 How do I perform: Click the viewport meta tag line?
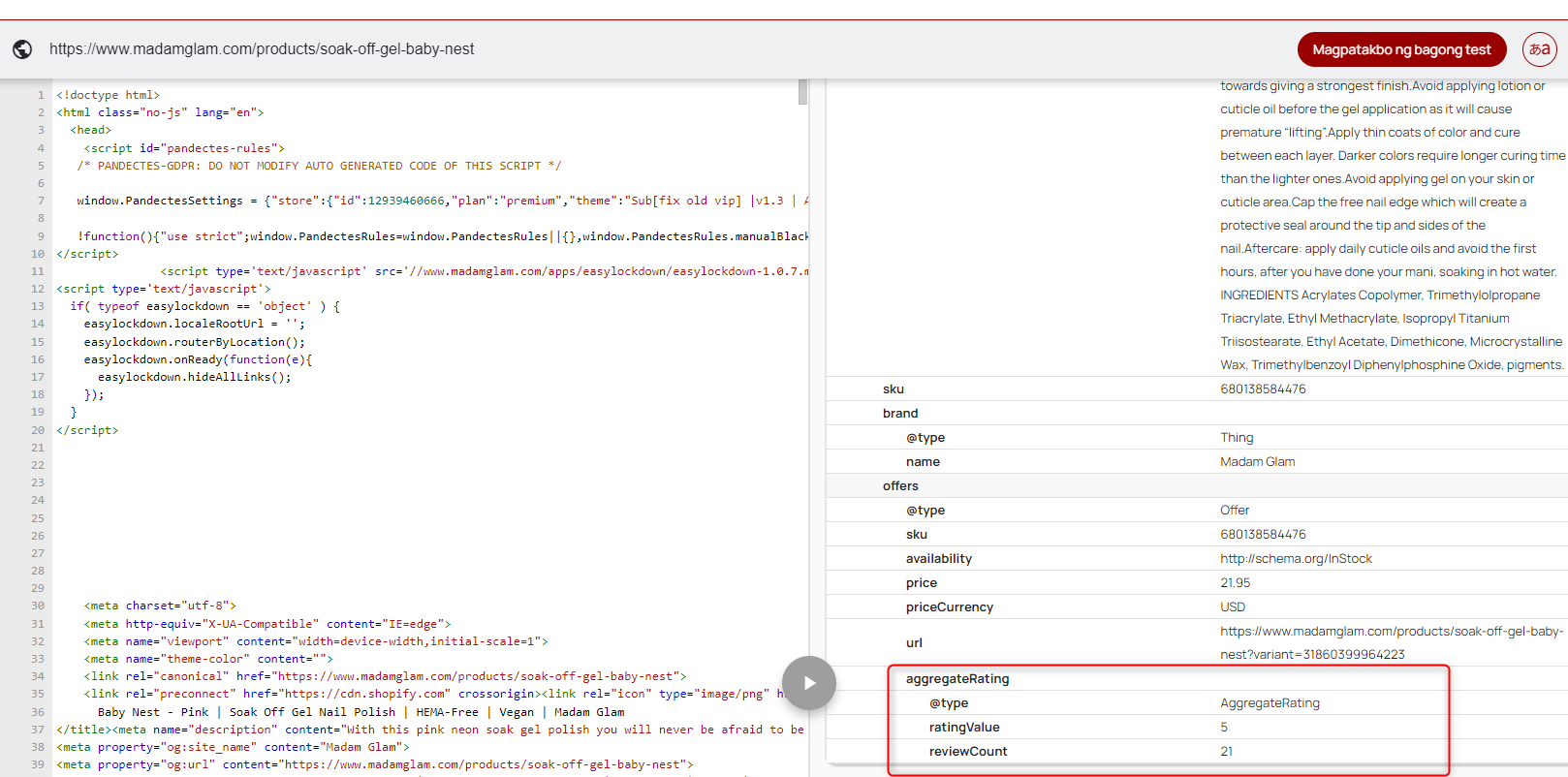[316, 641]
